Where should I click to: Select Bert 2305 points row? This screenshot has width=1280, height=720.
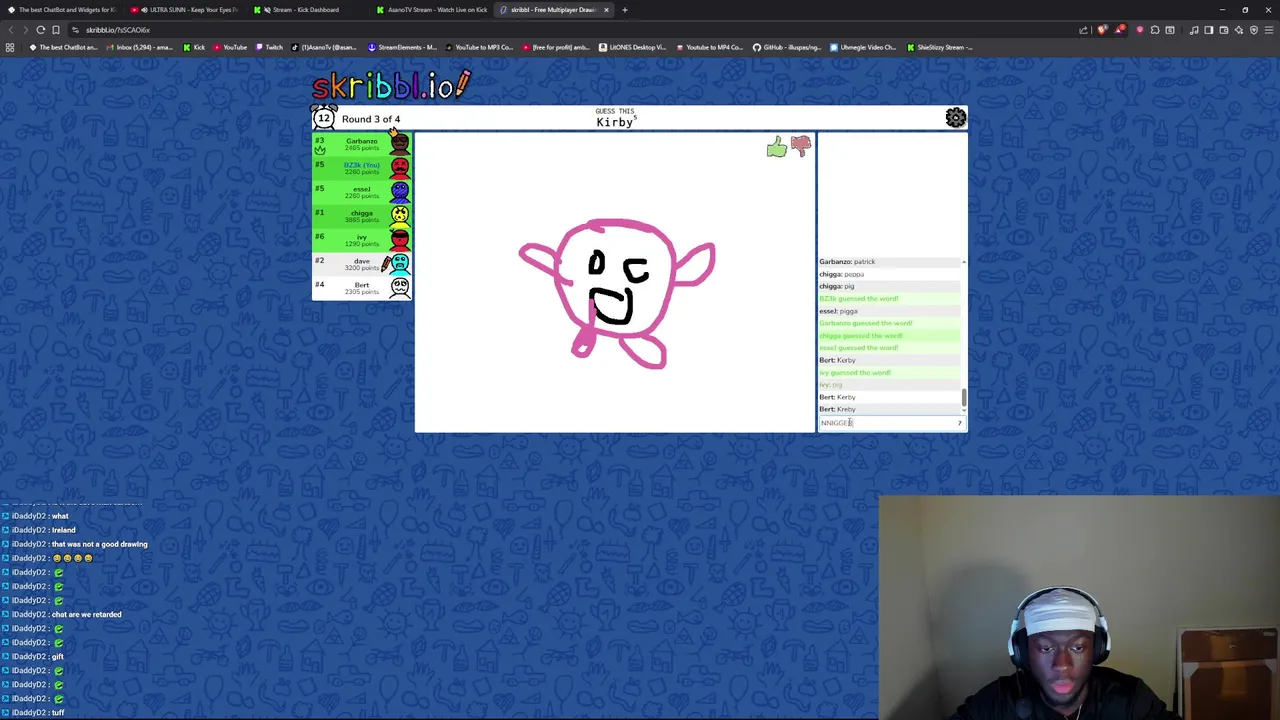point(362,288)
